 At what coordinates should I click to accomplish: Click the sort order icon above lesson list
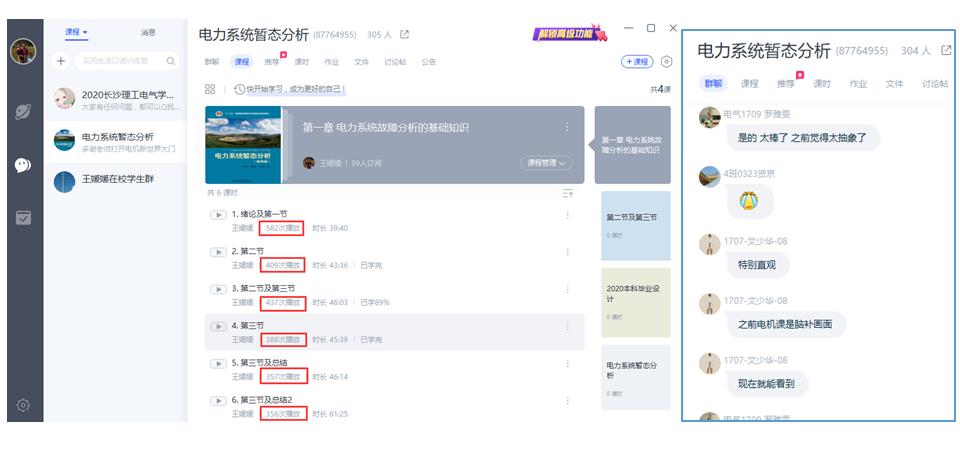tap(568, 193)
